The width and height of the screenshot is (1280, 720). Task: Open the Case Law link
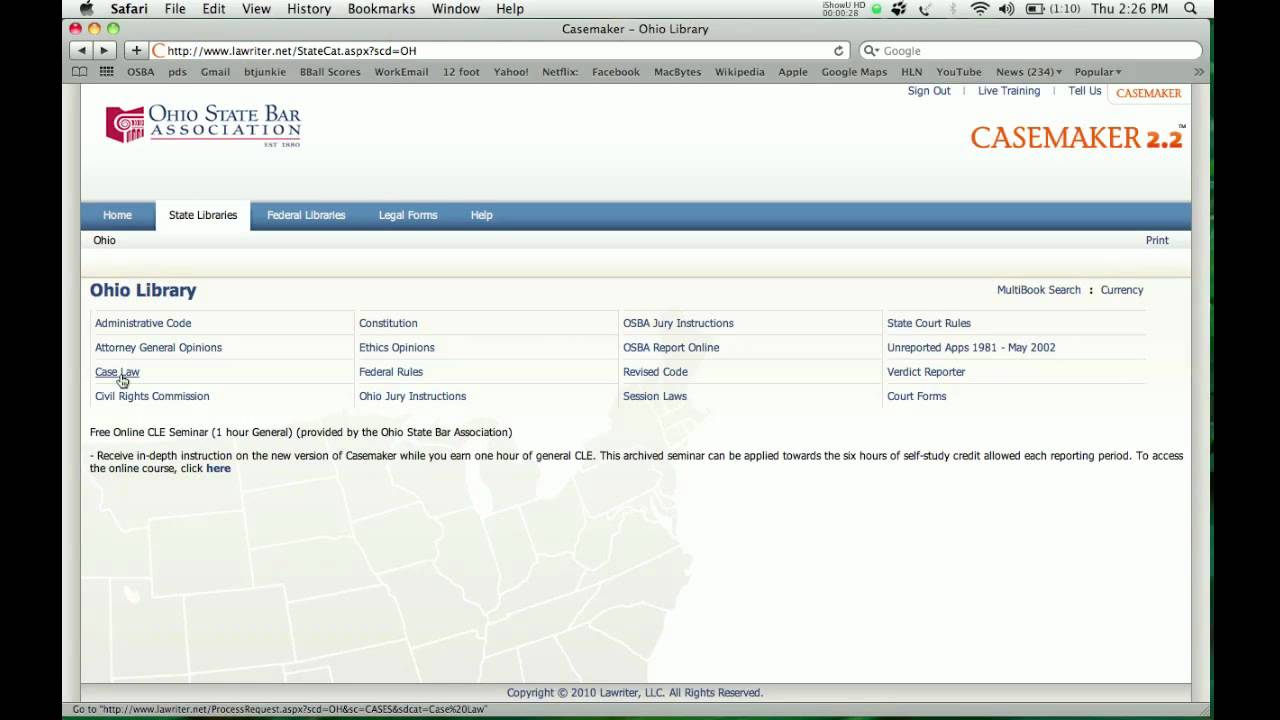pyautogui.click(x=117, y=372)
